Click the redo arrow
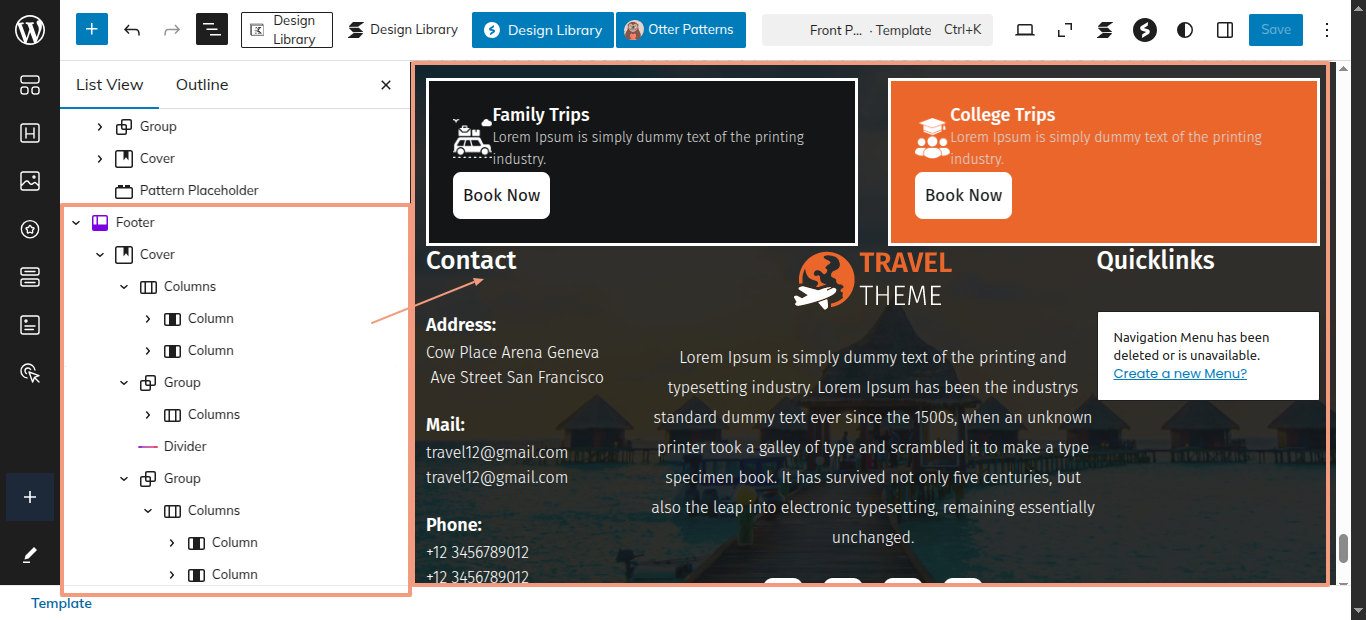The height and width of the screenshot is (620, 1366). (x=172, y=30)
